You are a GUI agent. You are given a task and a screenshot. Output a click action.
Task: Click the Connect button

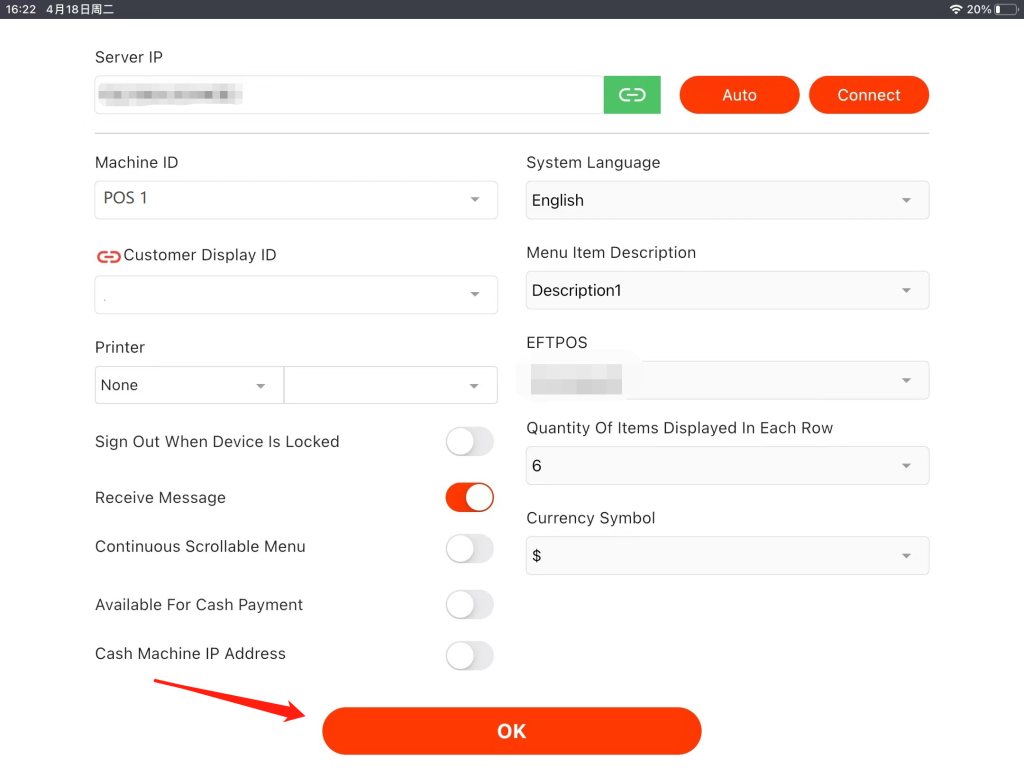tap(868, 95)
